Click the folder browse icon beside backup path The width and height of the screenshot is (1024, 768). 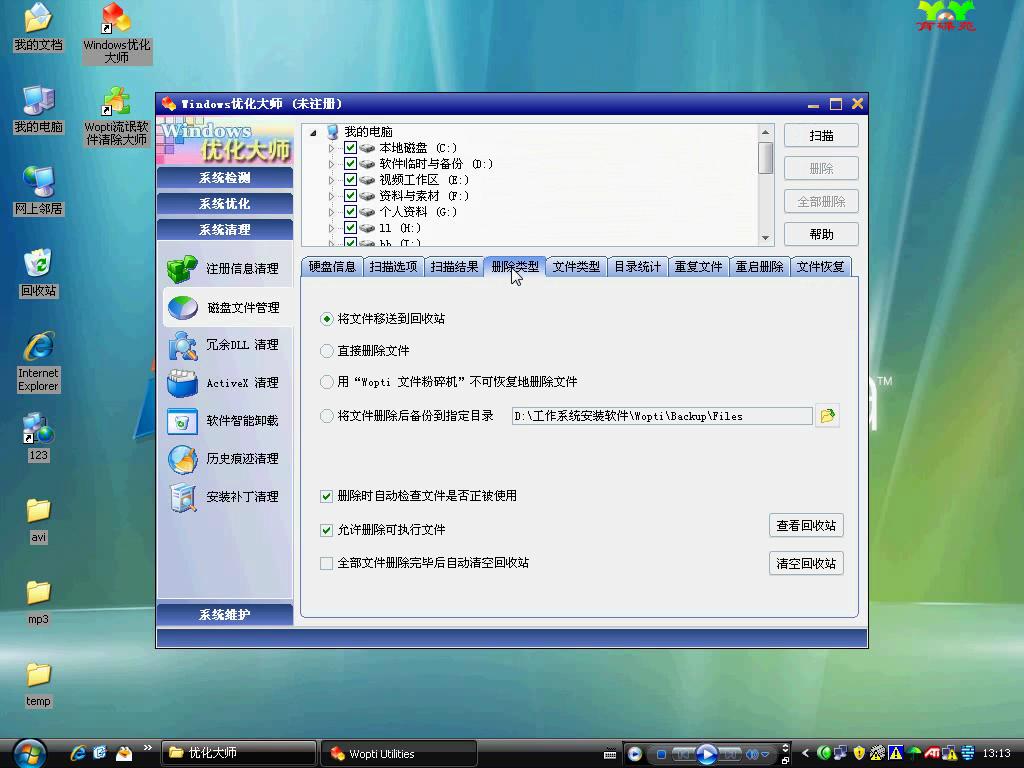[x=827, y=416]
